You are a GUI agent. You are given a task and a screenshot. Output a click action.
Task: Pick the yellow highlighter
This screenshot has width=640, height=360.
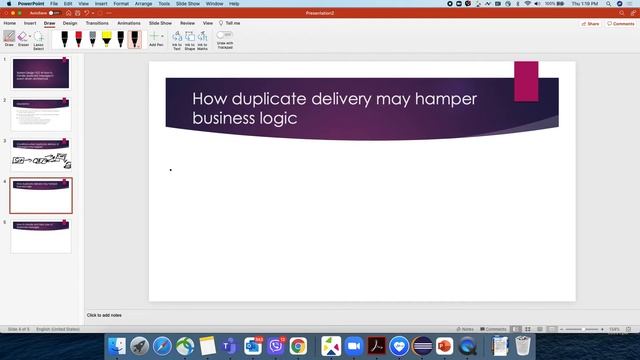pyautogui.click(x=107, y=39)
